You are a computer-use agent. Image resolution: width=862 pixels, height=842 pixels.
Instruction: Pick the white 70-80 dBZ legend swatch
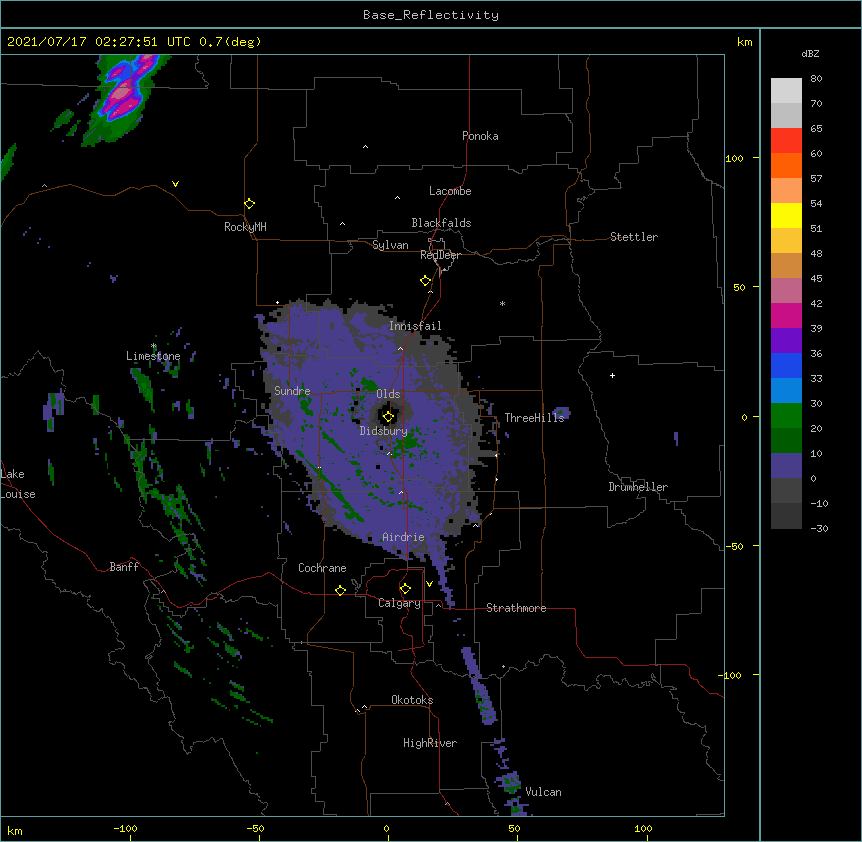(x=786, y=90)
